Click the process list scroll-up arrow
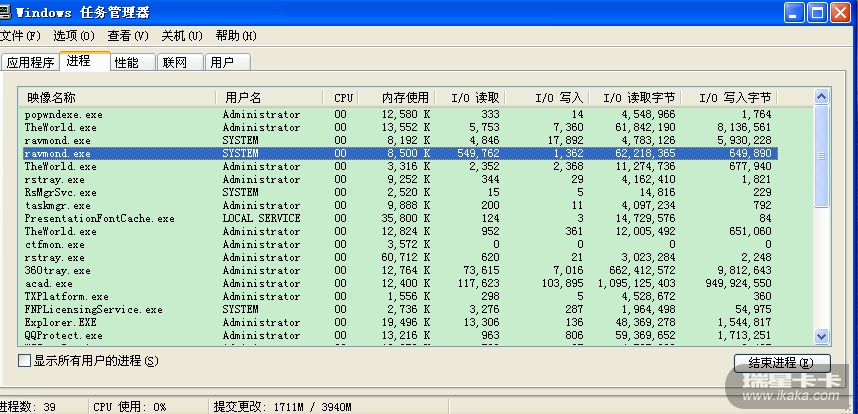858x414 pixels. coord(821,97)
